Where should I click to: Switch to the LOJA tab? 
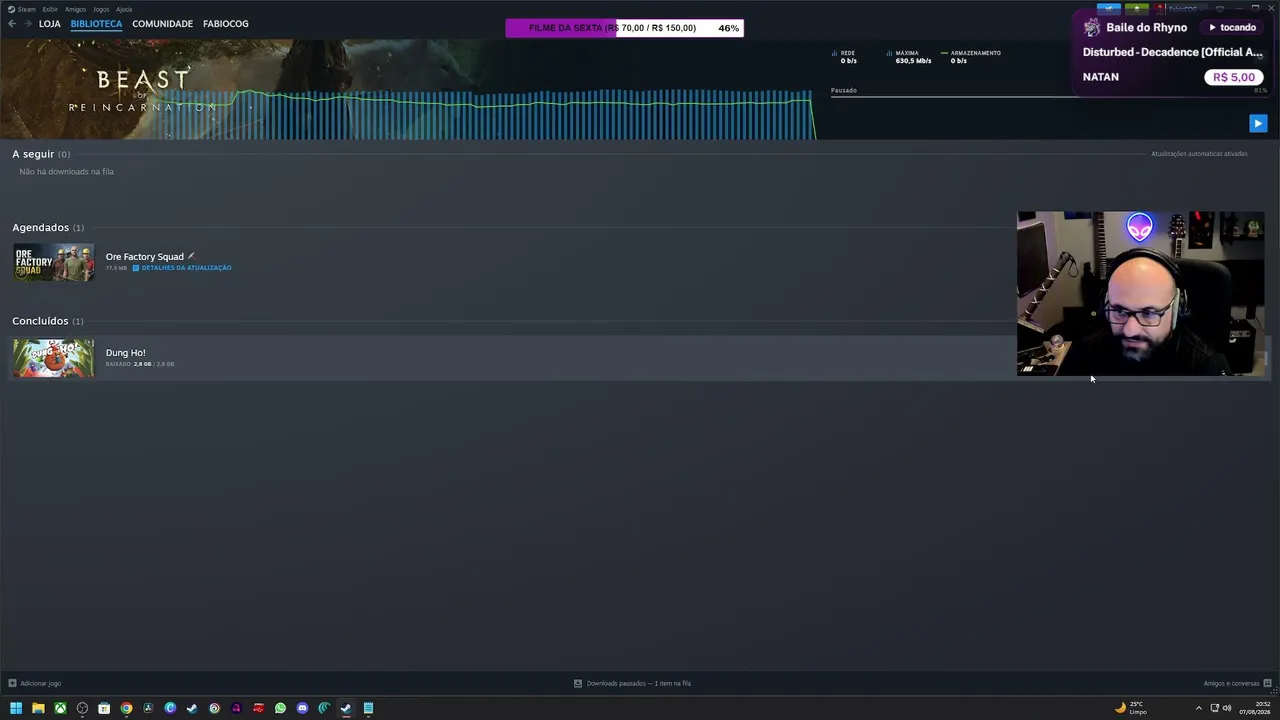click(x=50, y=24)
